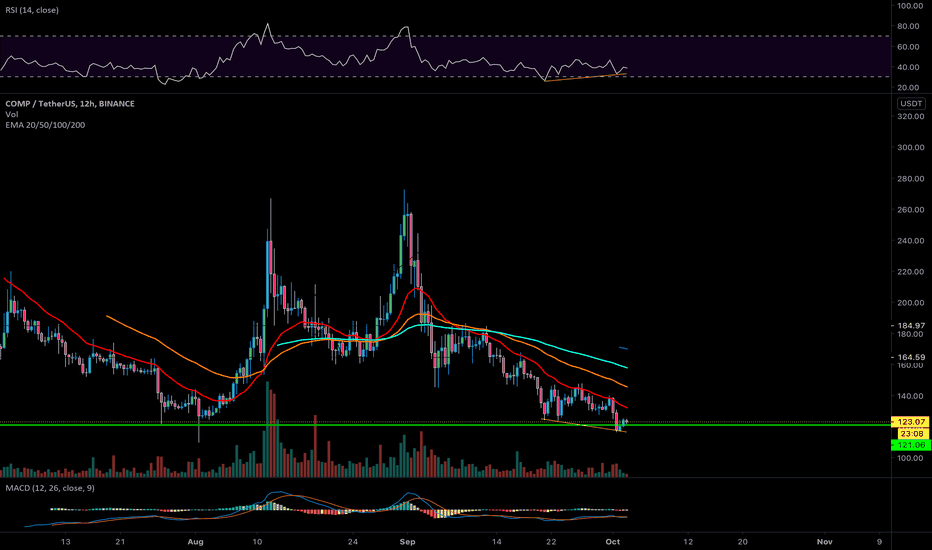Click the Oct date label on time axis
This screenshot has height=550, width=932.
613,542
